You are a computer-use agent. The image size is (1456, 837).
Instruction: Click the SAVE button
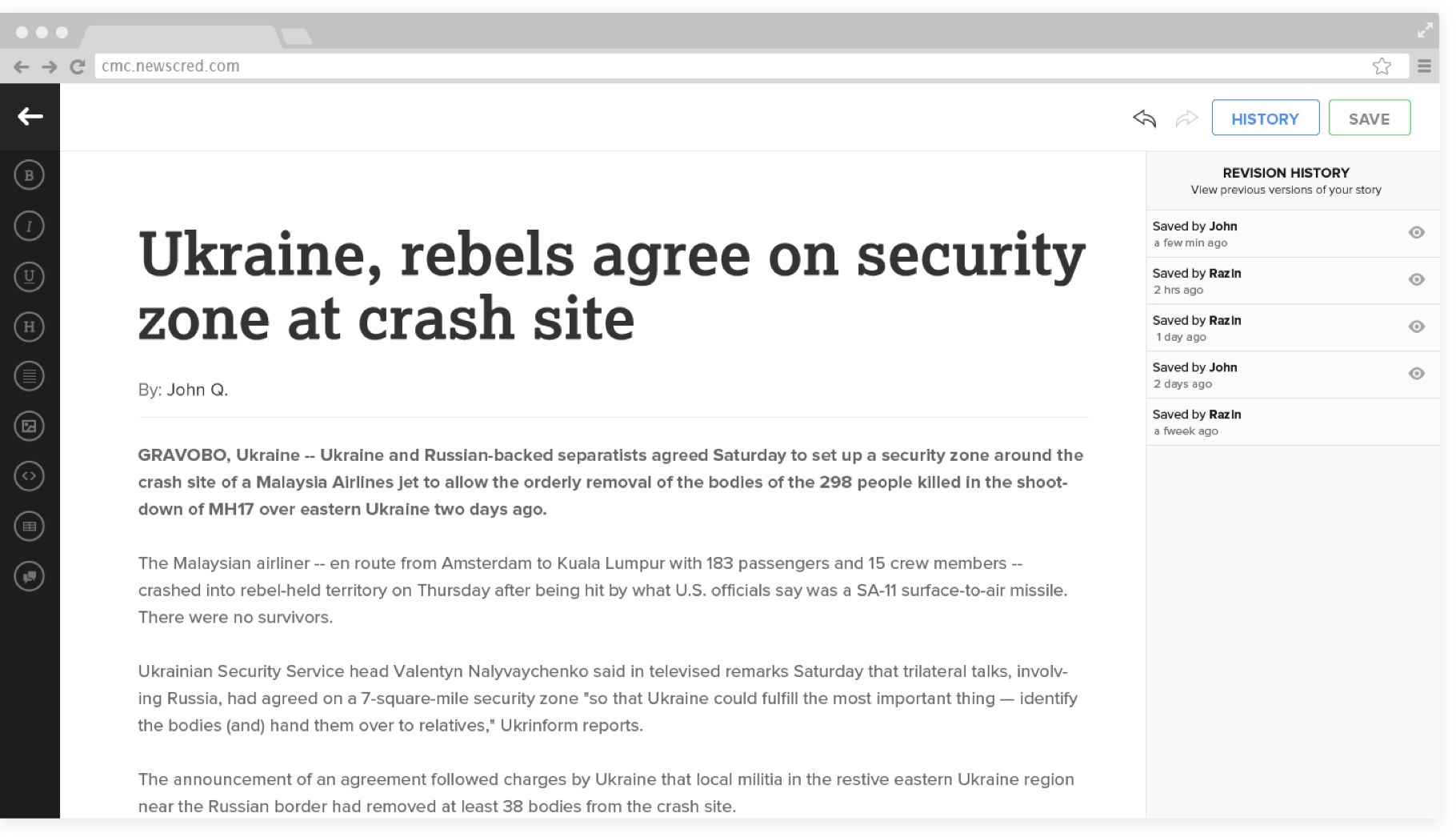point(1369,118)
